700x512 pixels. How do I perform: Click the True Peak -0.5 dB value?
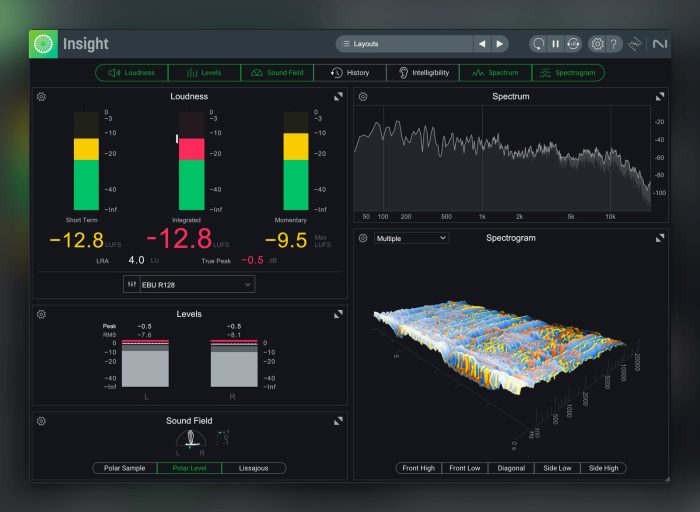252,260
